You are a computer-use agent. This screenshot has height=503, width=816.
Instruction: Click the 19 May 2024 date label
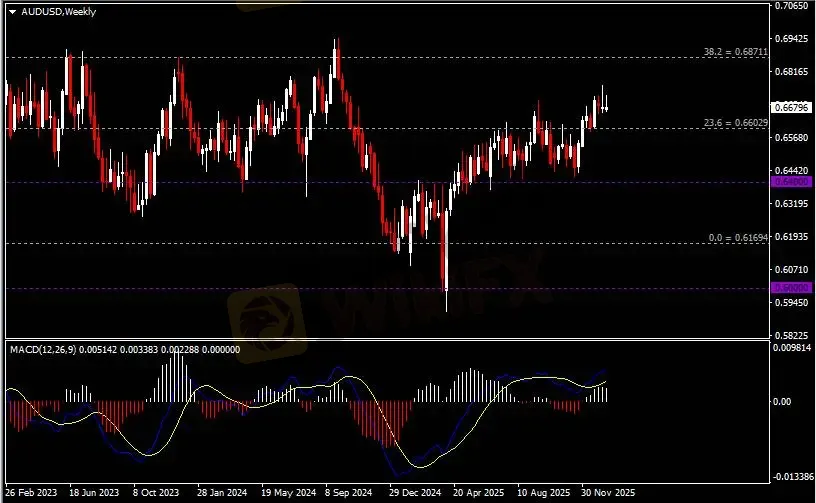click(x=285, y=493)
